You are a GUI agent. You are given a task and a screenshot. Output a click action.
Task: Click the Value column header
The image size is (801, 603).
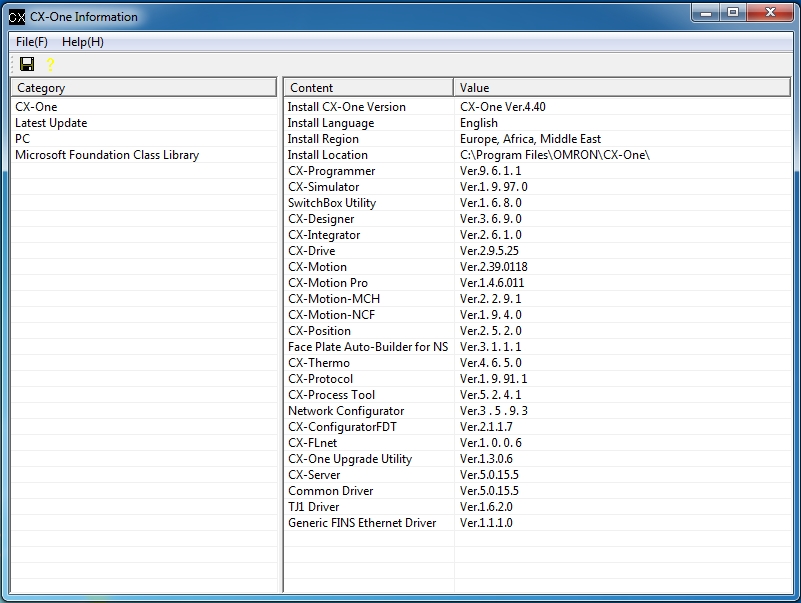point(622,87)
